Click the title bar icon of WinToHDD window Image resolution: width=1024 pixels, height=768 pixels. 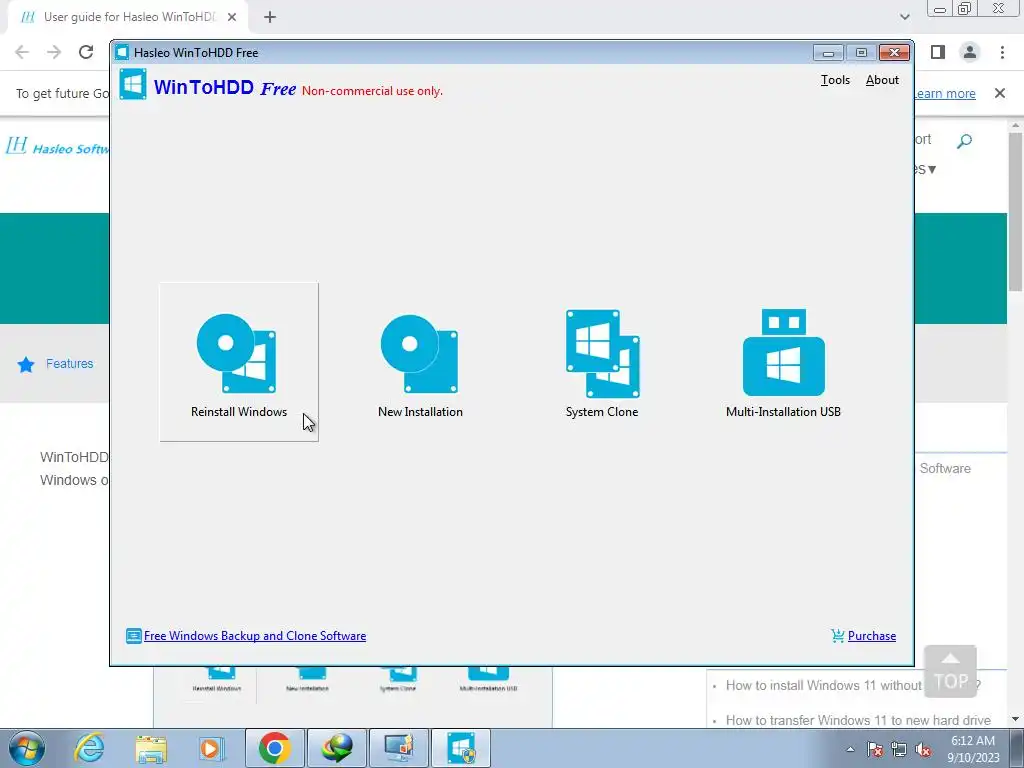(x=122, y=52)
